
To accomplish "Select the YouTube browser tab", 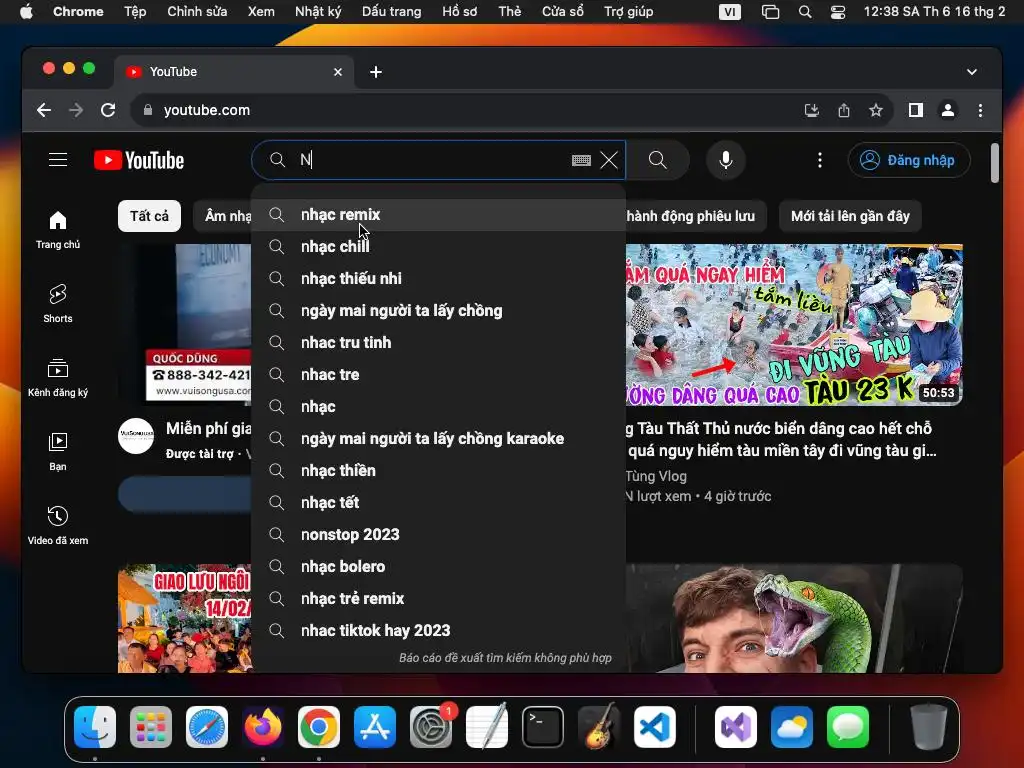I will click(x=234, y=72).
